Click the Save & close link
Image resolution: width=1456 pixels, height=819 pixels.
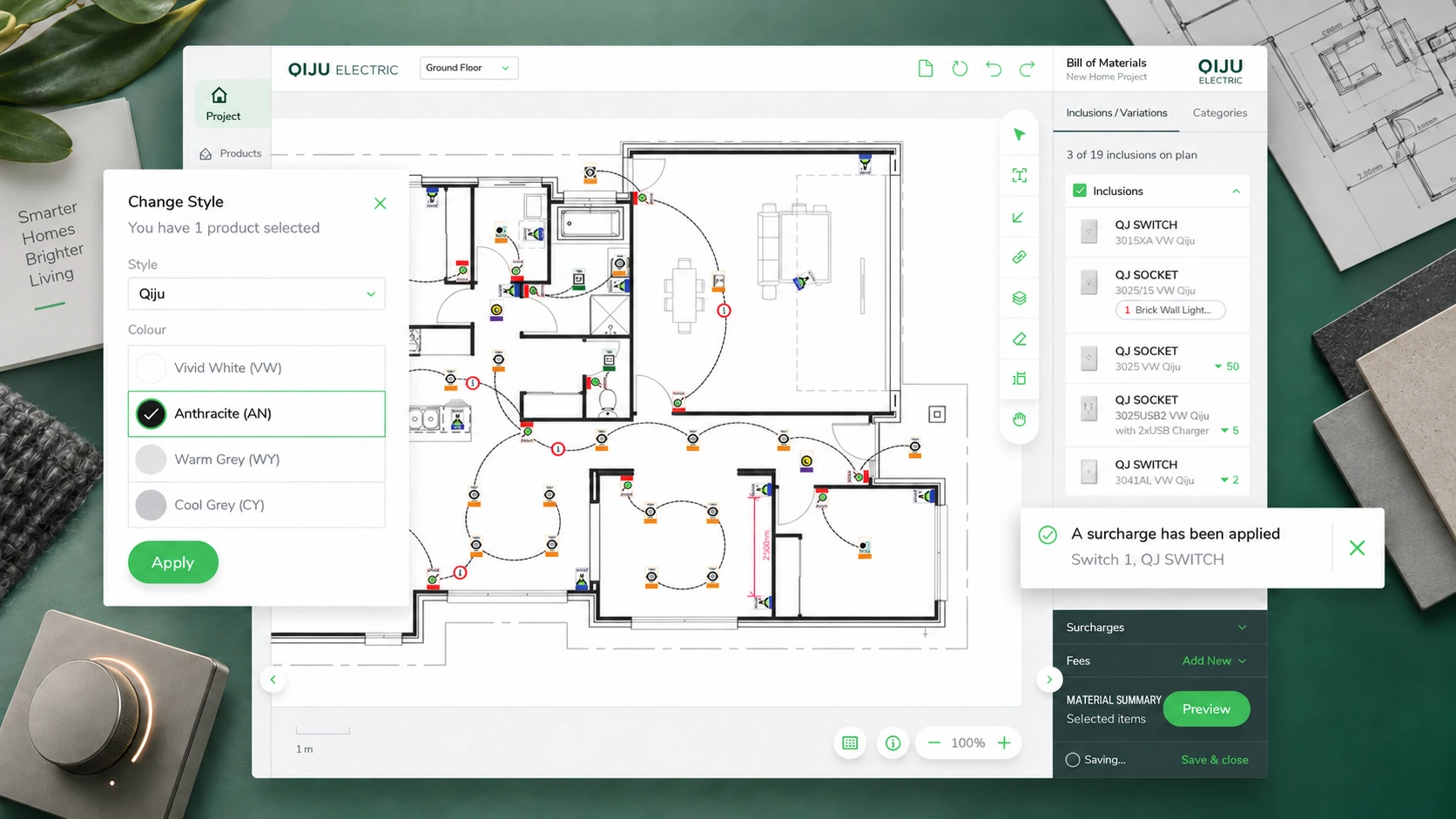[x=1215, y=760]
